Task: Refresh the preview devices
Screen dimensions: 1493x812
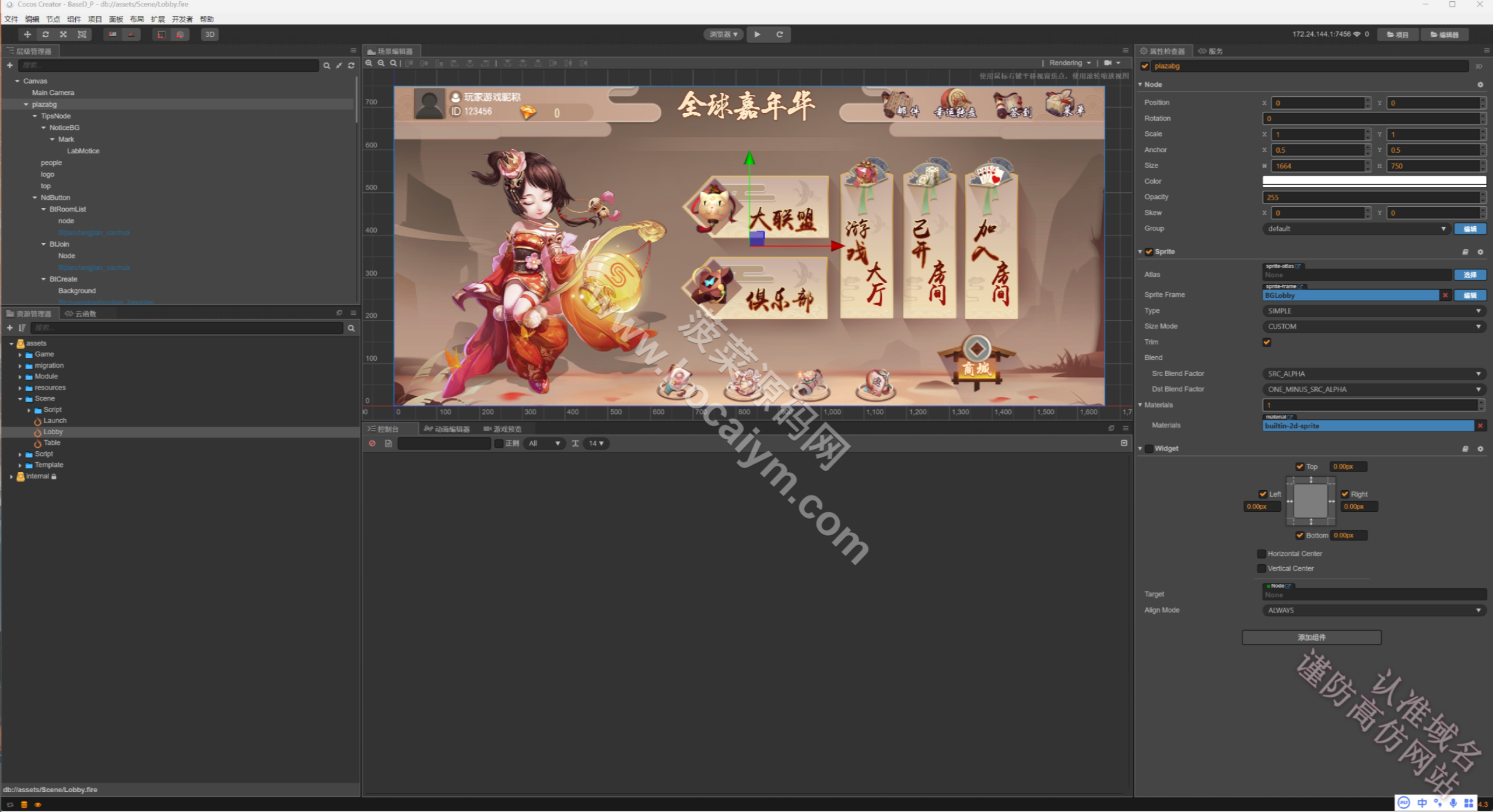Action: coord(779,34)
